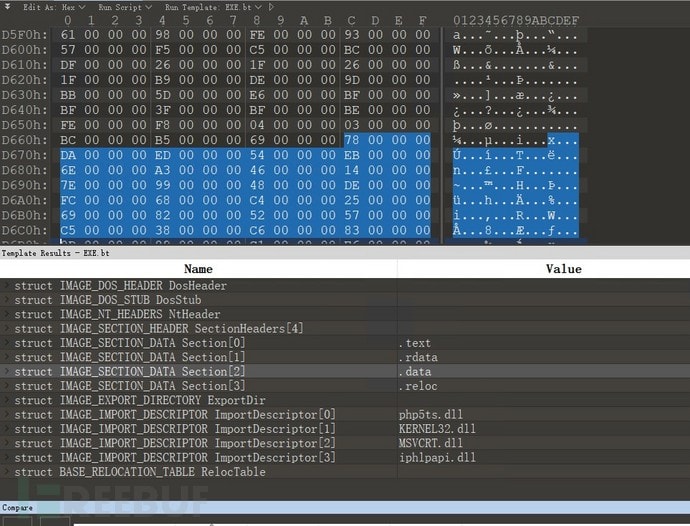Click the .reloc value cell

[418, 386]
